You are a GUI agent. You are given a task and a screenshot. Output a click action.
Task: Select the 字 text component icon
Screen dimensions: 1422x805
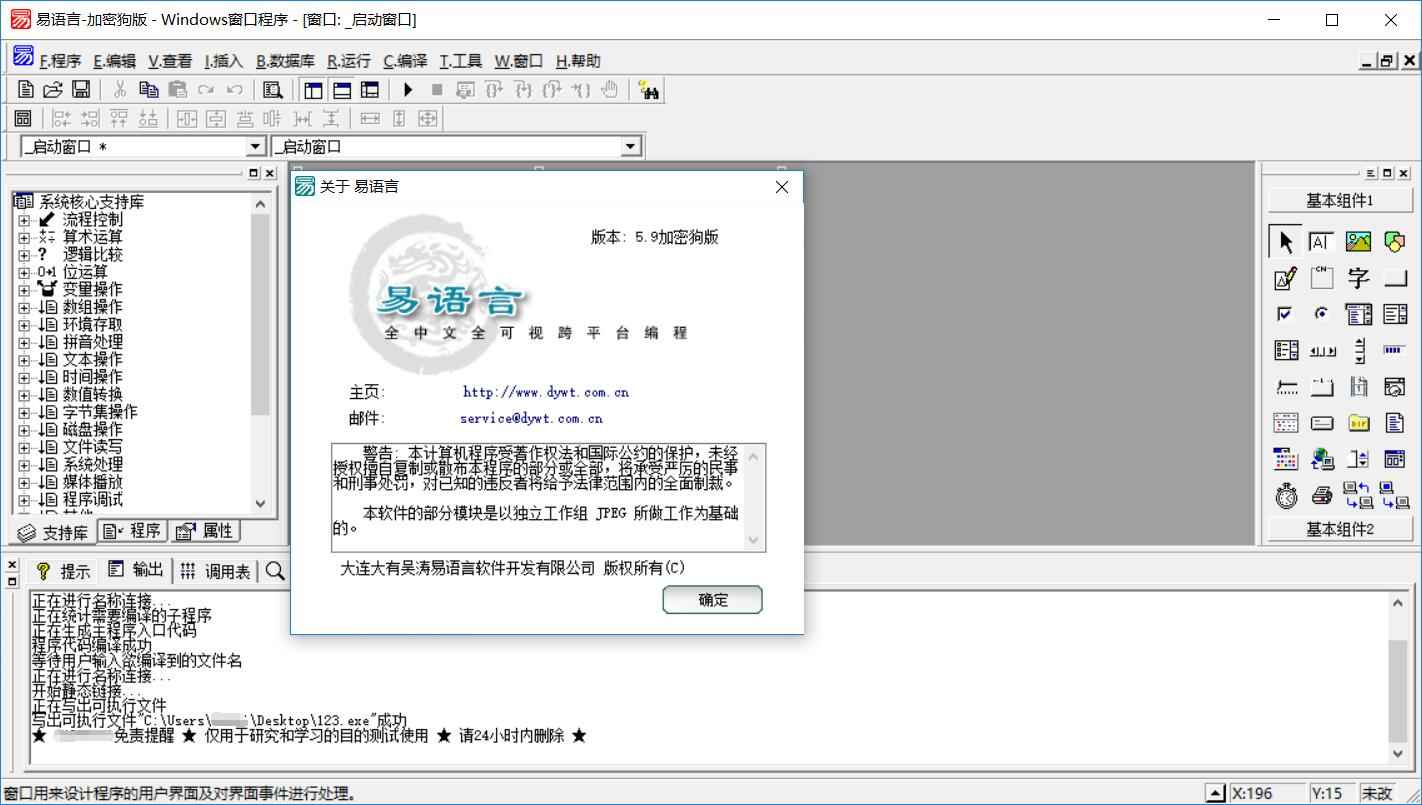click(x=1358, y=277)
